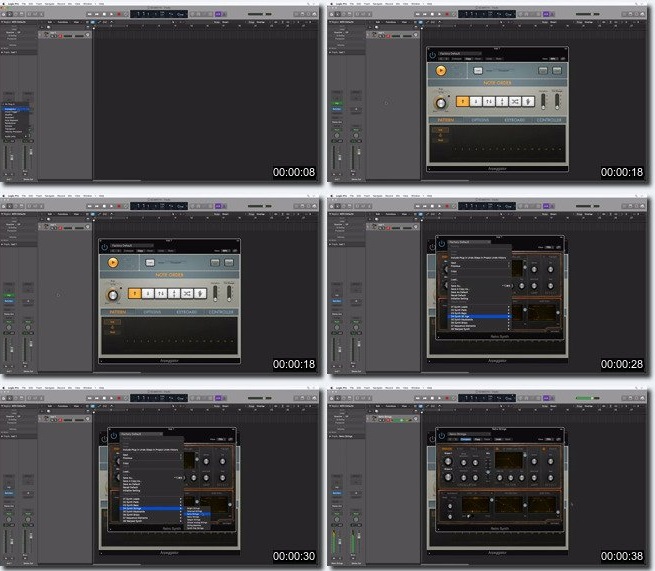The width and height of the screenshot is (655, 571).
Task: Open the Mixer icon in the 00:00:08 frame
Action: (35, 14)
